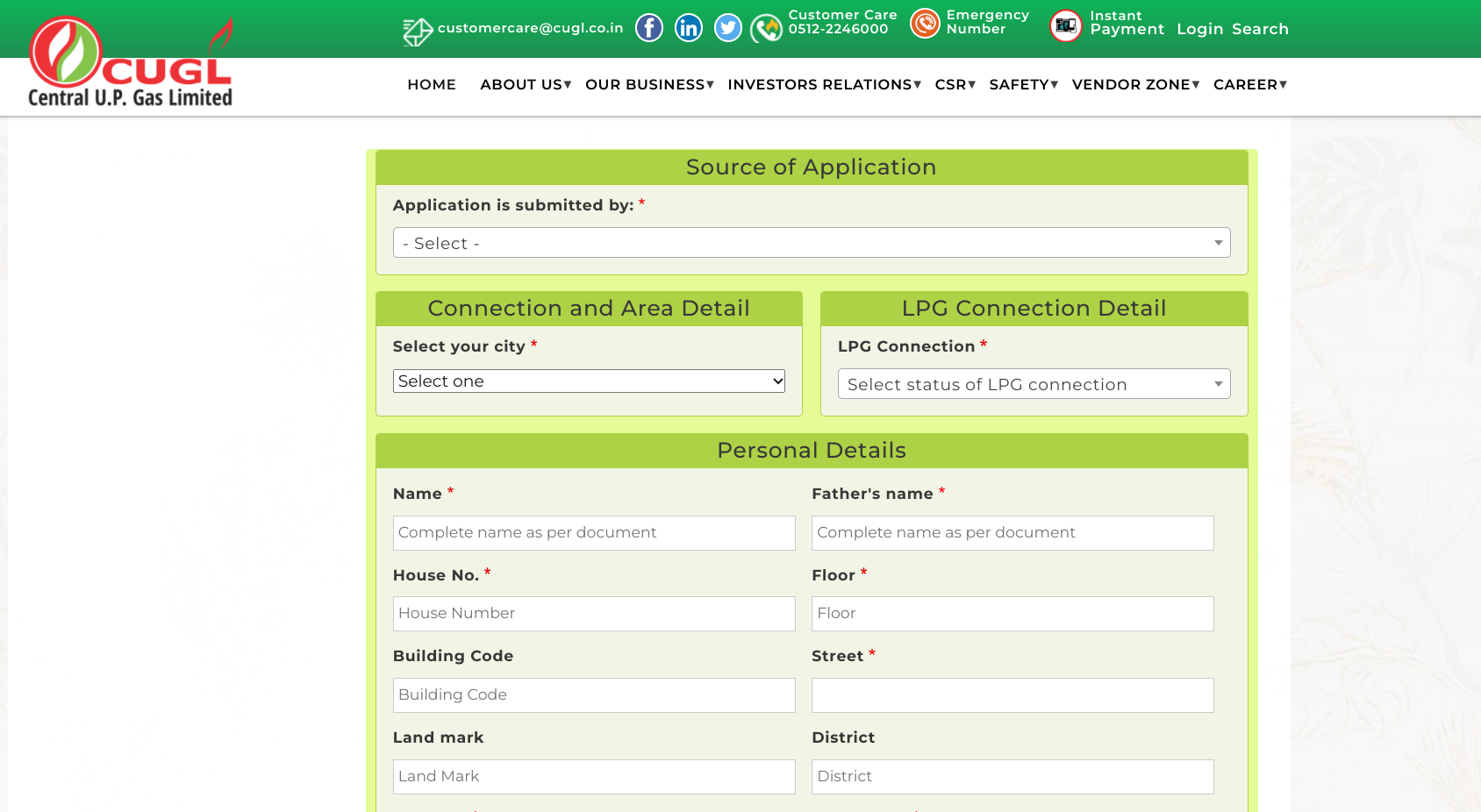
Task: Click the customercare@cugl.co.in email link
Action: [x=530, y=28]
